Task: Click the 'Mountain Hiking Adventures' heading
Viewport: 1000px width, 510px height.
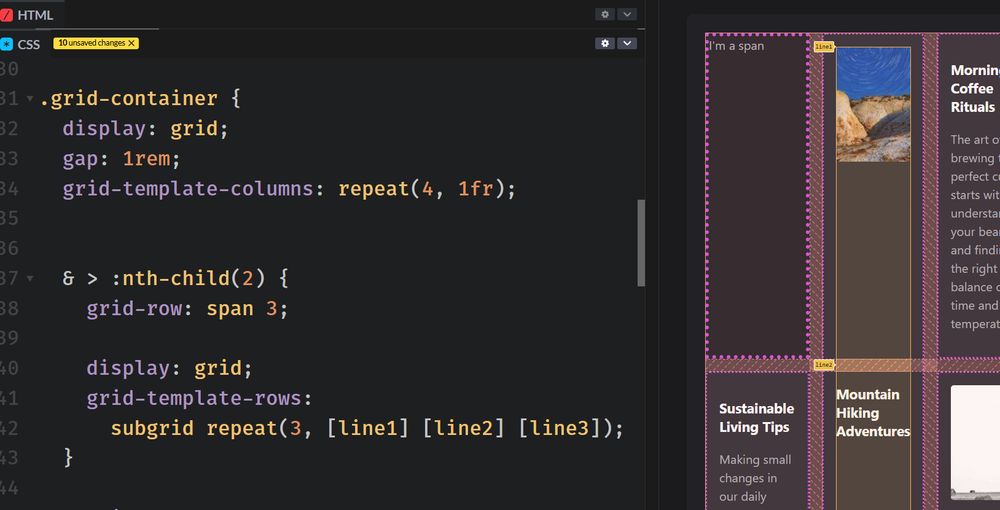Action: click(x=873, y=413)
